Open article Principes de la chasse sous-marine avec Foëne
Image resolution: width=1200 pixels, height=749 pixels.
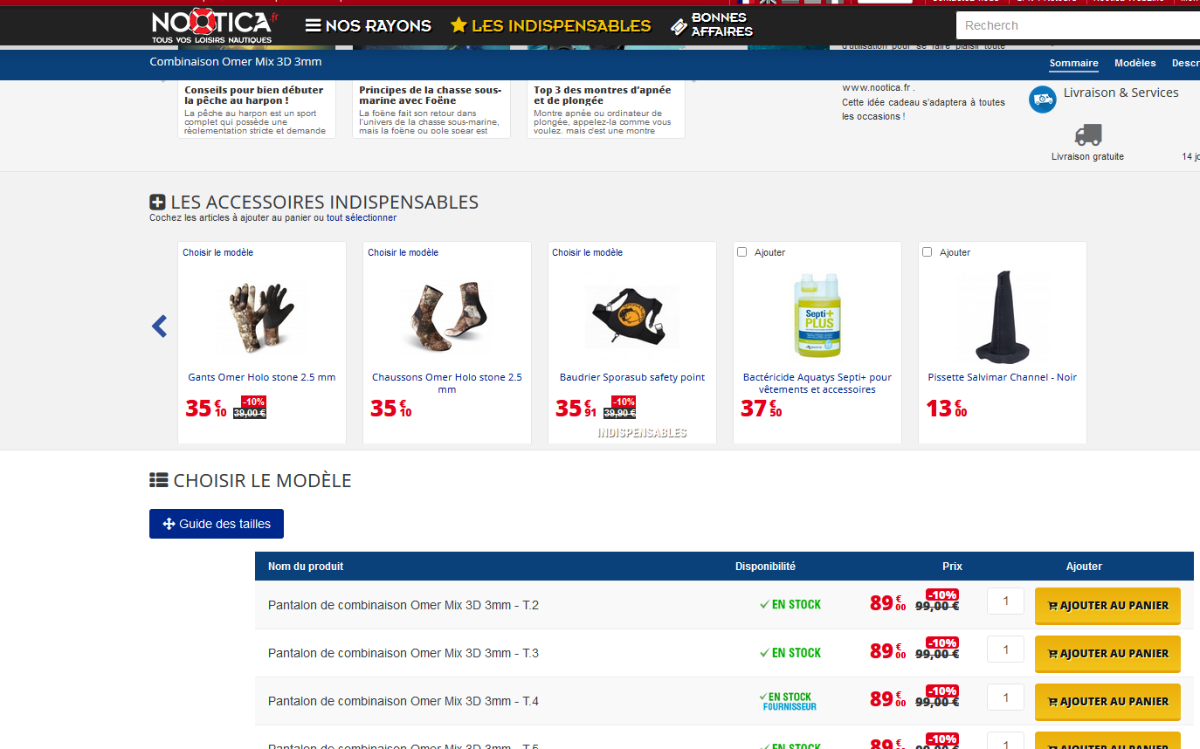click(430, 95)
